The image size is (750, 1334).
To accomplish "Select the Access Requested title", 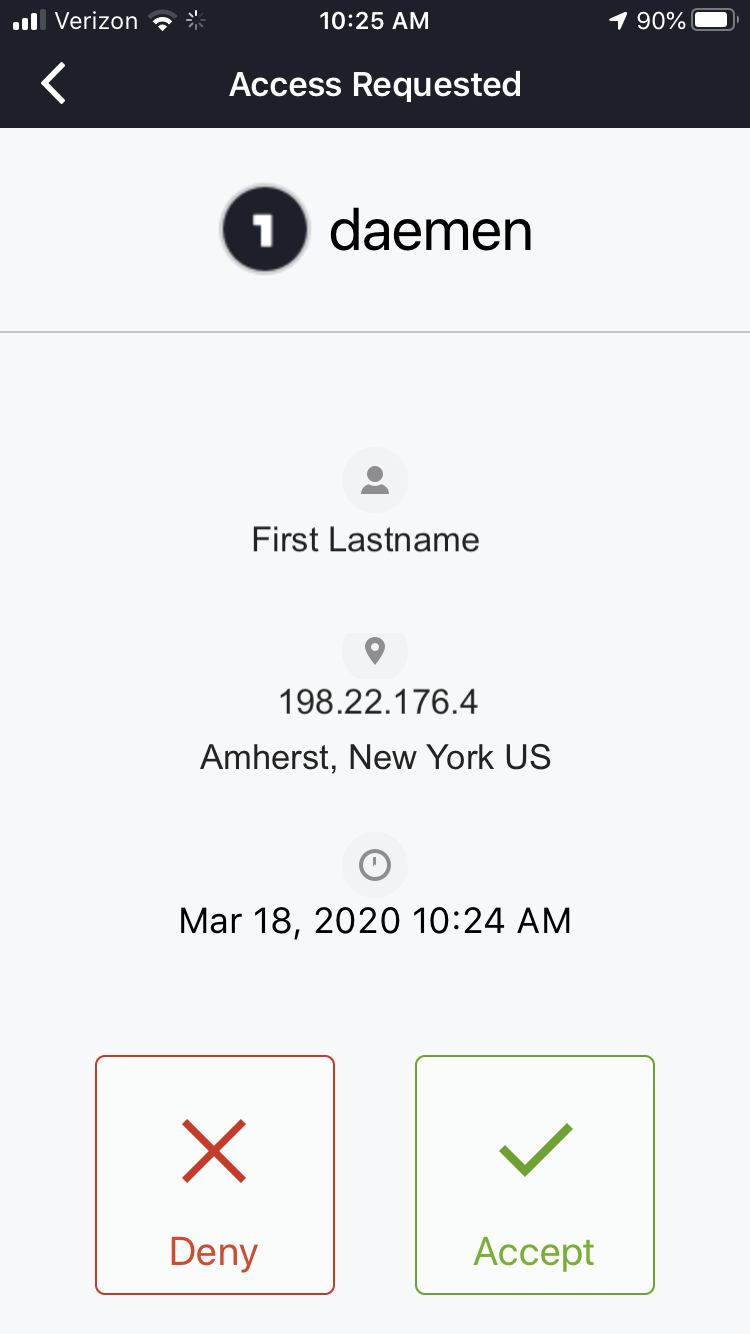I will point(375,84).
